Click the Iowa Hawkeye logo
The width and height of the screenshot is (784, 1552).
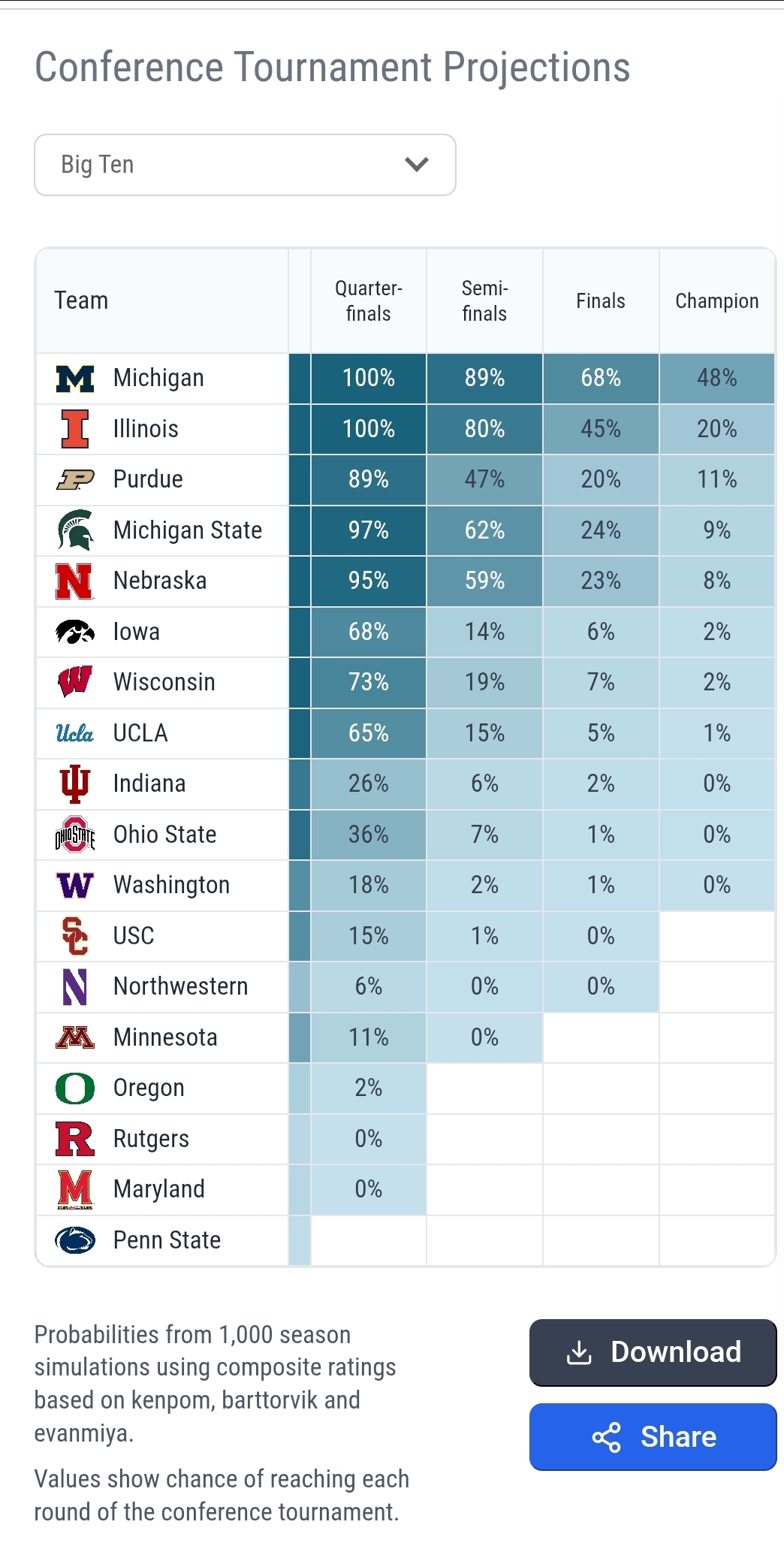[x=75, y=632]
